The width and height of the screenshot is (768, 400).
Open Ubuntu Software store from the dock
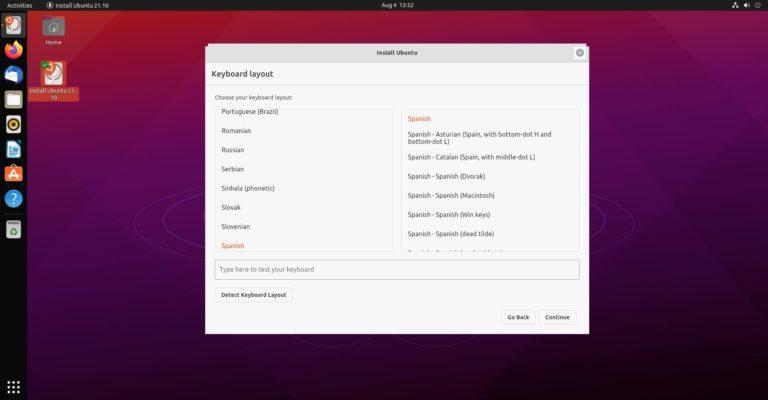click(13, 174)
